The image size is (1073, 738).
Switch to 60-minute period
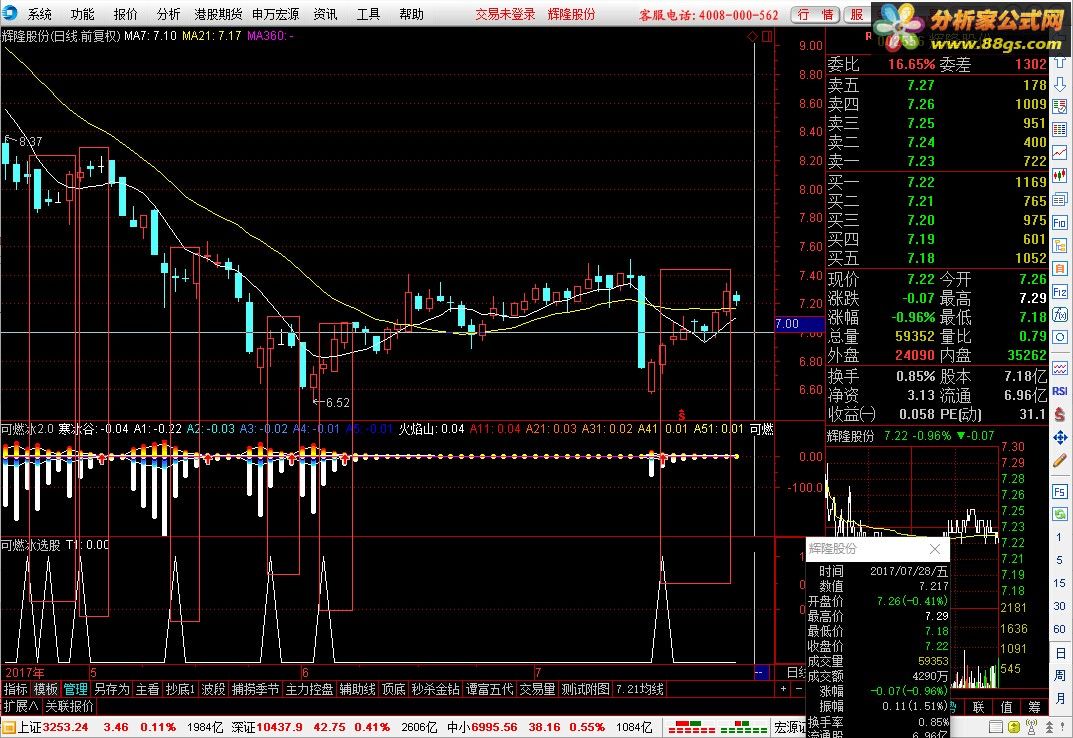click(1060, 629)
